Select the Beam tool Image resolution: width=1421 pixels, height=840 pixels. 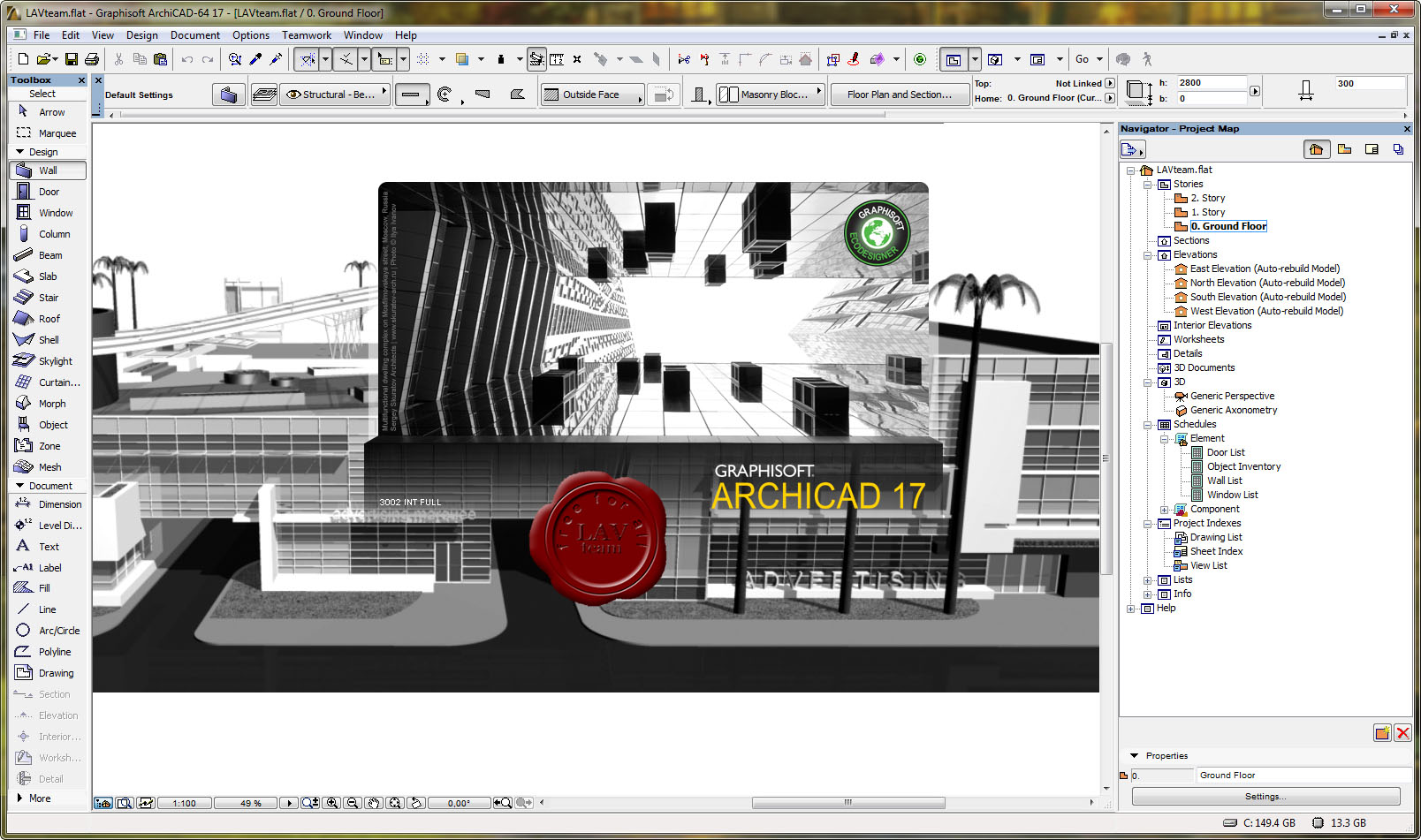pyautogui.click(x=48, y=255)
